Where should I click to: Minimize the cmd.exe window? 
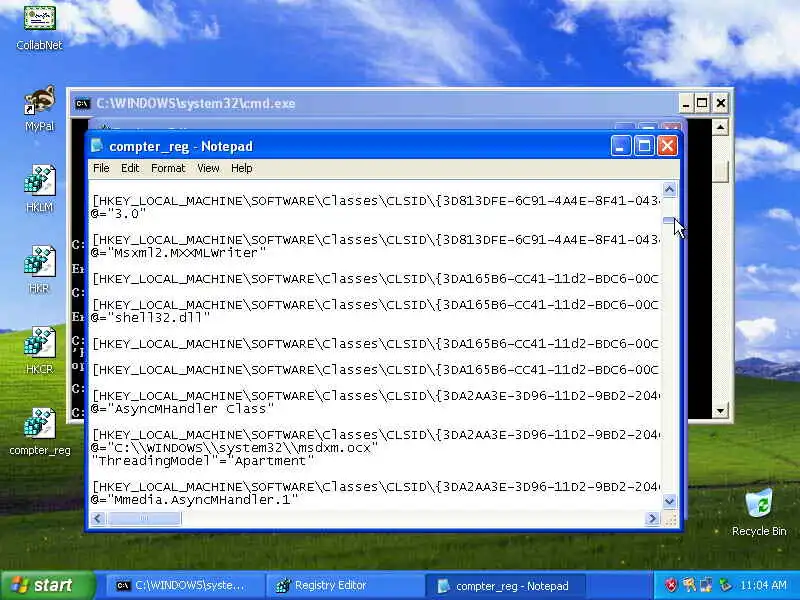pos(686,104)
